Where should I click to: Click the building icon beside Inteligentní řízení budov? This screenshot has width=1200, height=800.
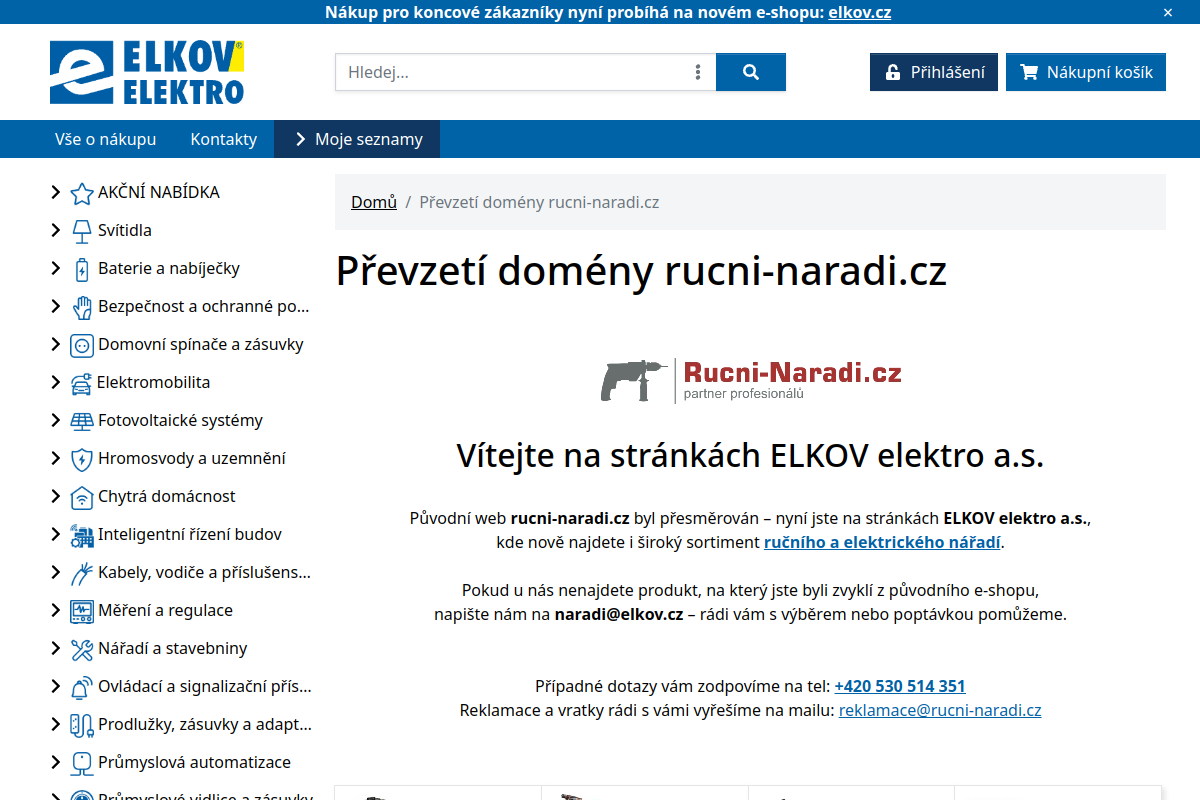[x=82, y=535]
